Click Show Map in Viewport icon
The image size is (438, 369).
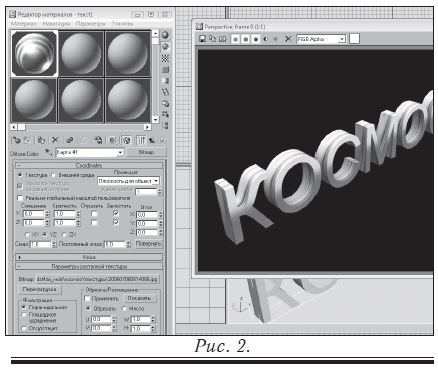pos(126,140)
